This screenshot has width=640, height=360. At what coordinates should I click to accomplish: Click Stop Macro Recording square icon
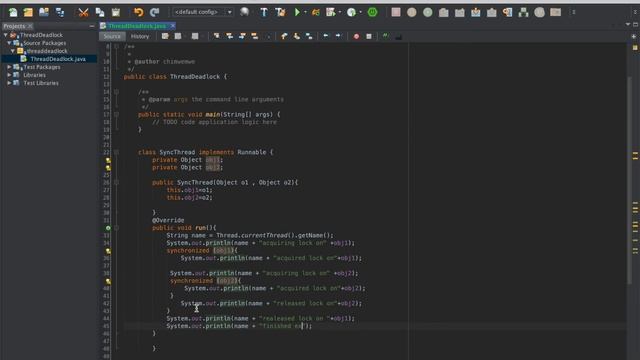tap(369, 36)
